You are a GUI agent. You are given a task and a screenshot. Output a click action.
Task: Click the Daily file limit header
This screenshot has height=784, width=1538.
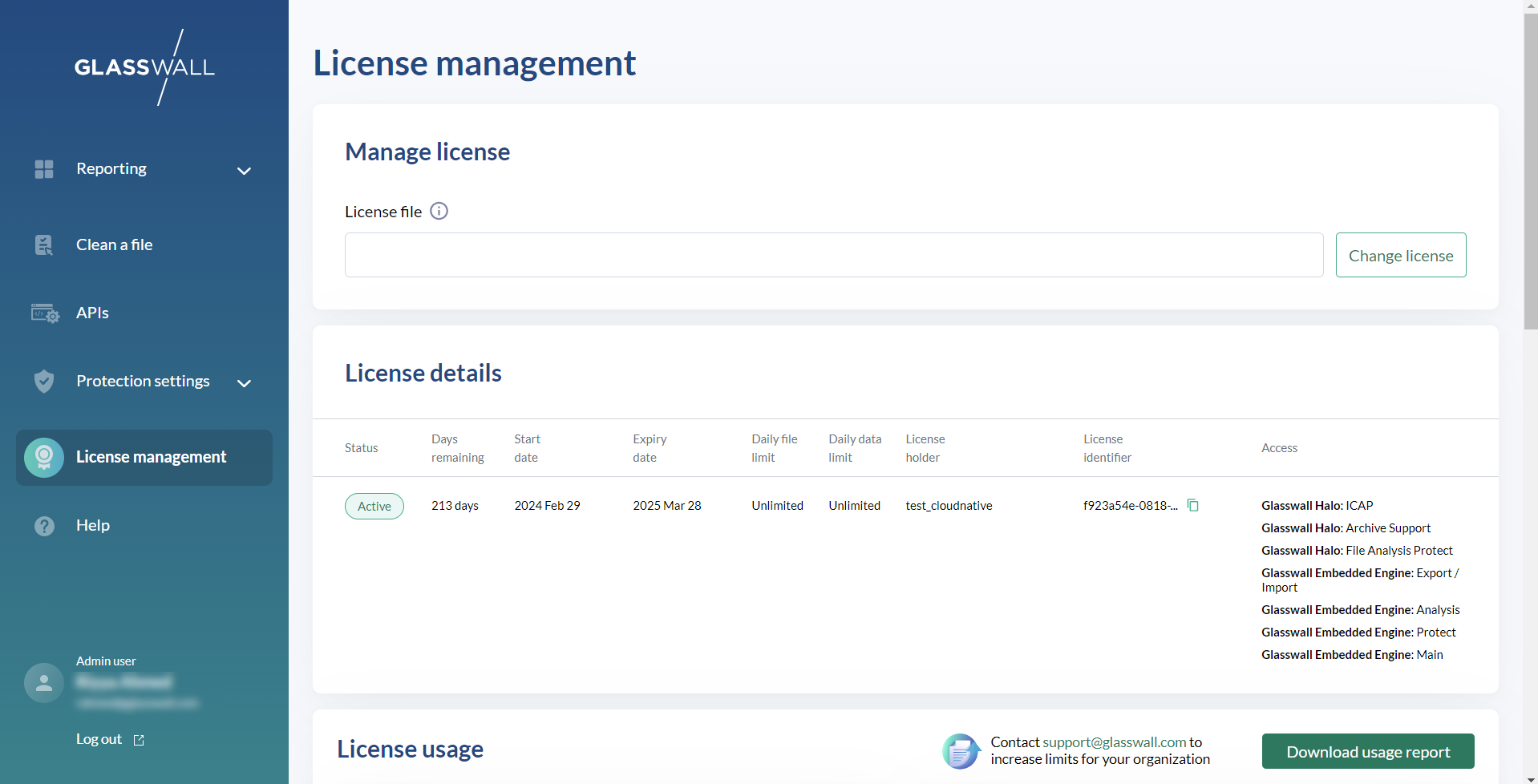tap(775, 448)
